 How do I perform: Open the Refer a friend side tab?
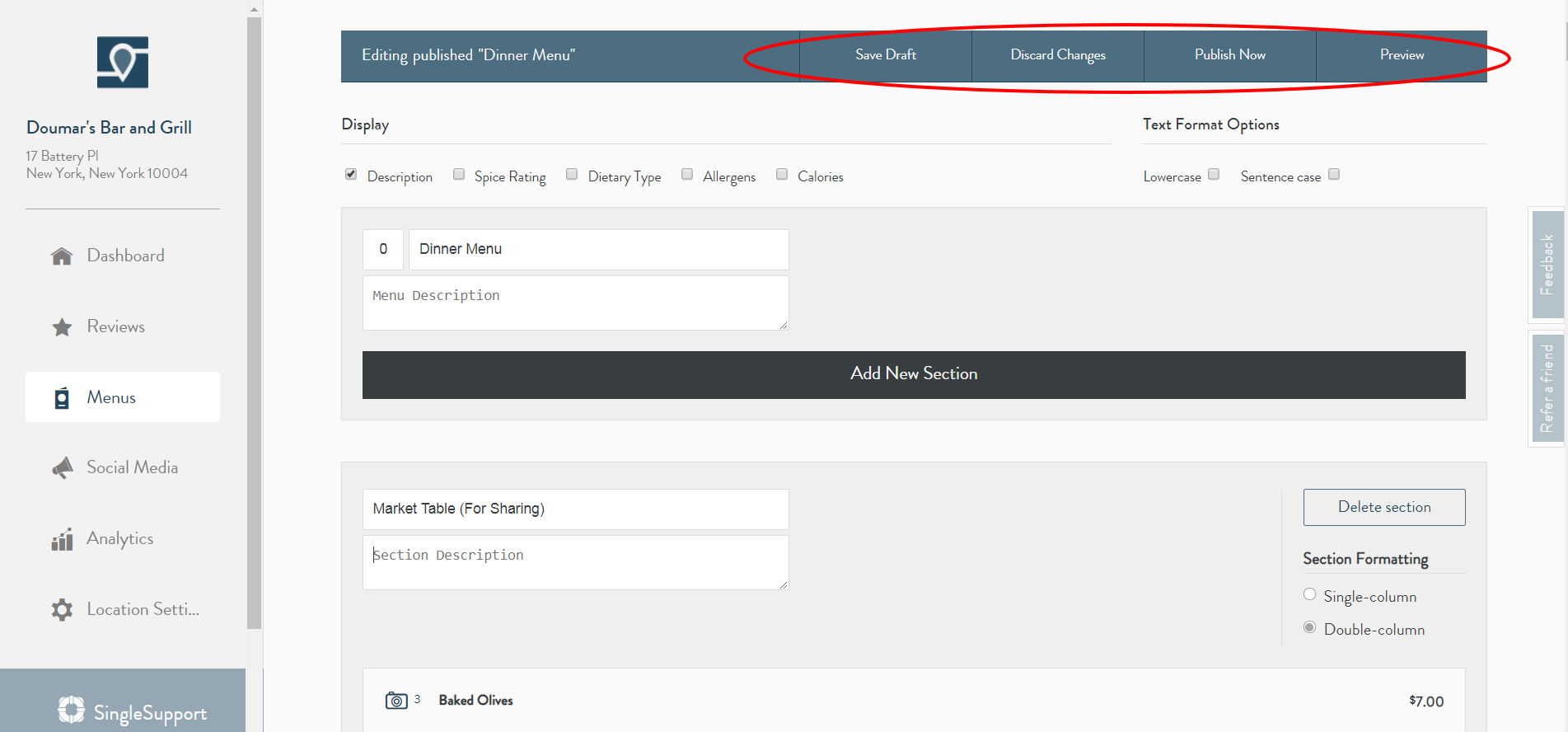1547,388
